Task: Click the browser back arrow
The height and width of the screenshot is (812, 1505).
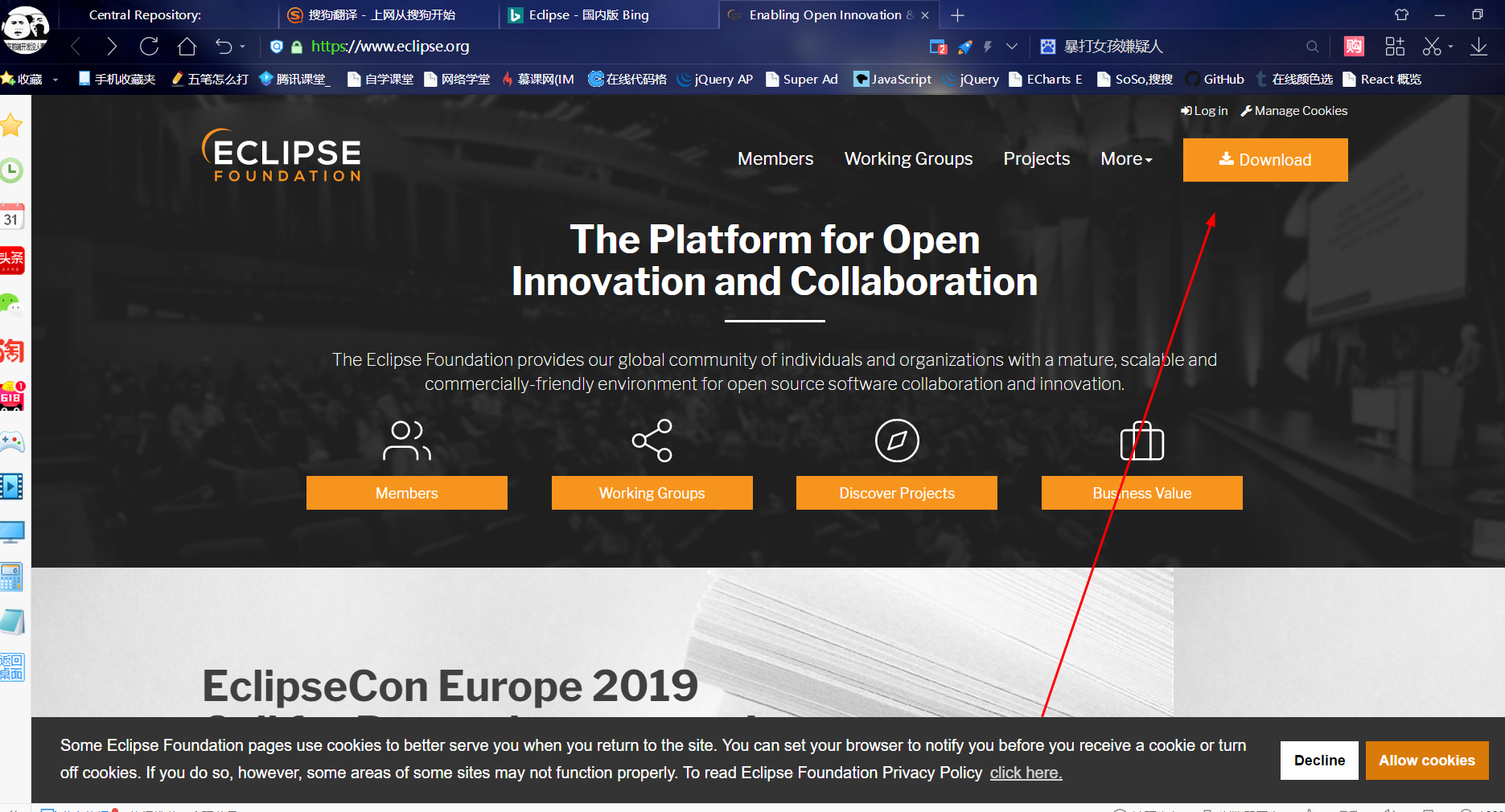Action: tap(76, 47)
